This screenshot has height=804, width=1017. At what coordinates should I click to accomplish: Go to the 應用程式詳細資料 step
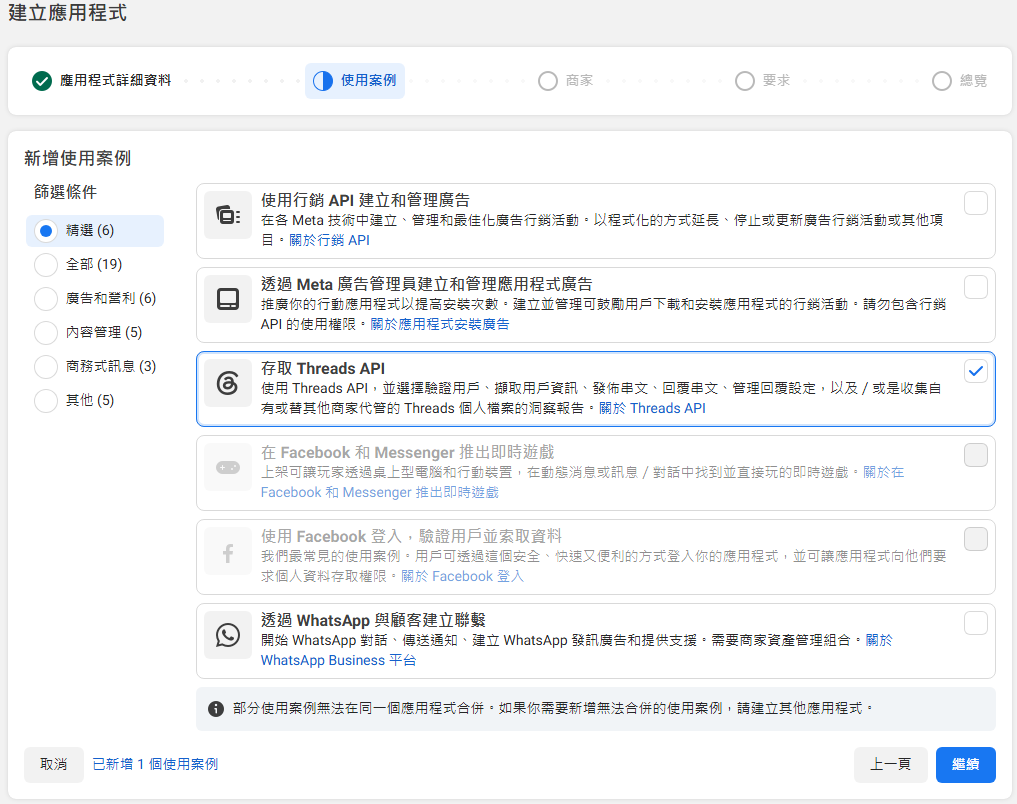(x=115, y=80)
